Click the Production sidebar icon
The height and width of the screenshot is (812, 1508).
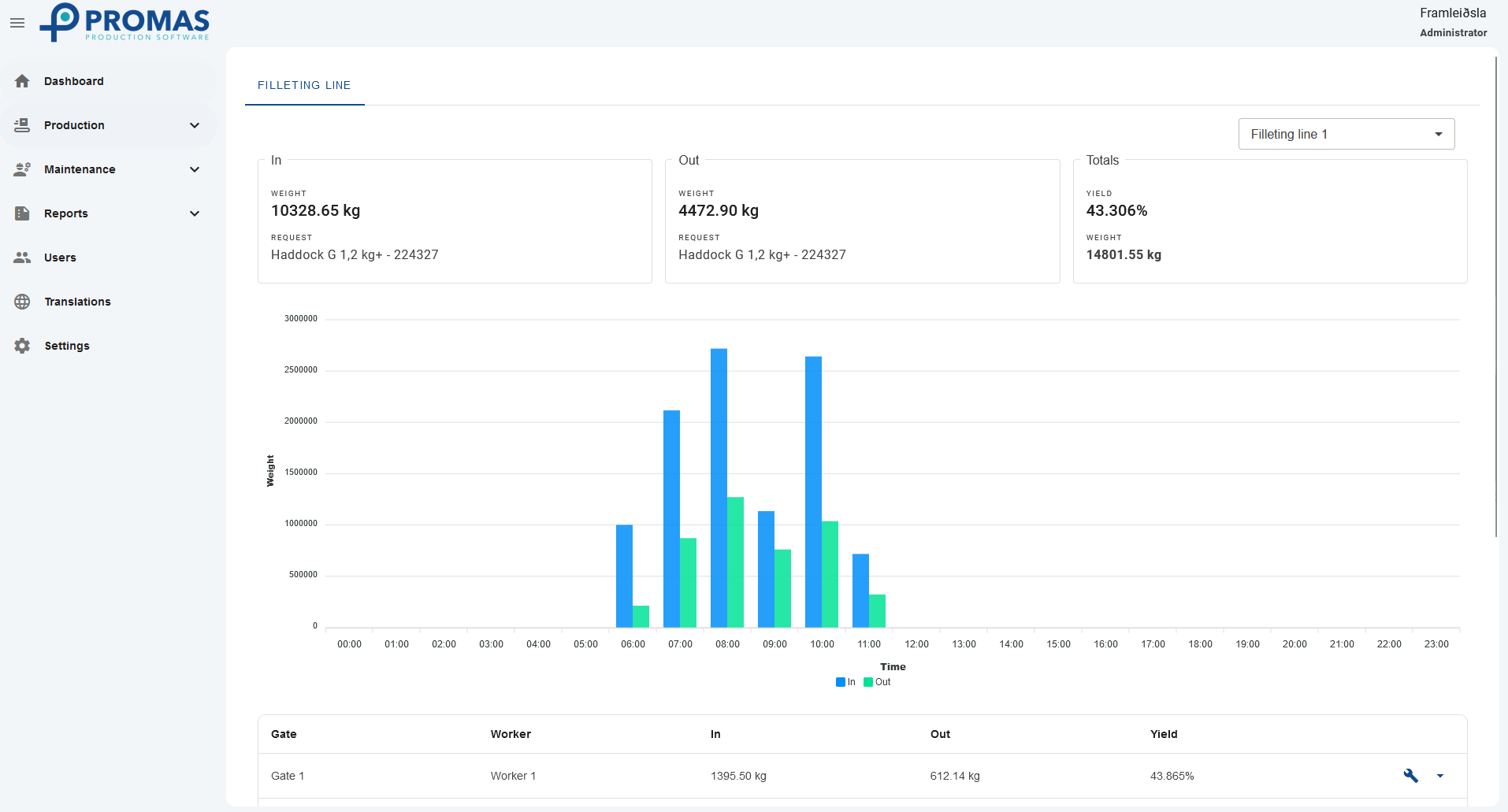(x=22, y=125)
